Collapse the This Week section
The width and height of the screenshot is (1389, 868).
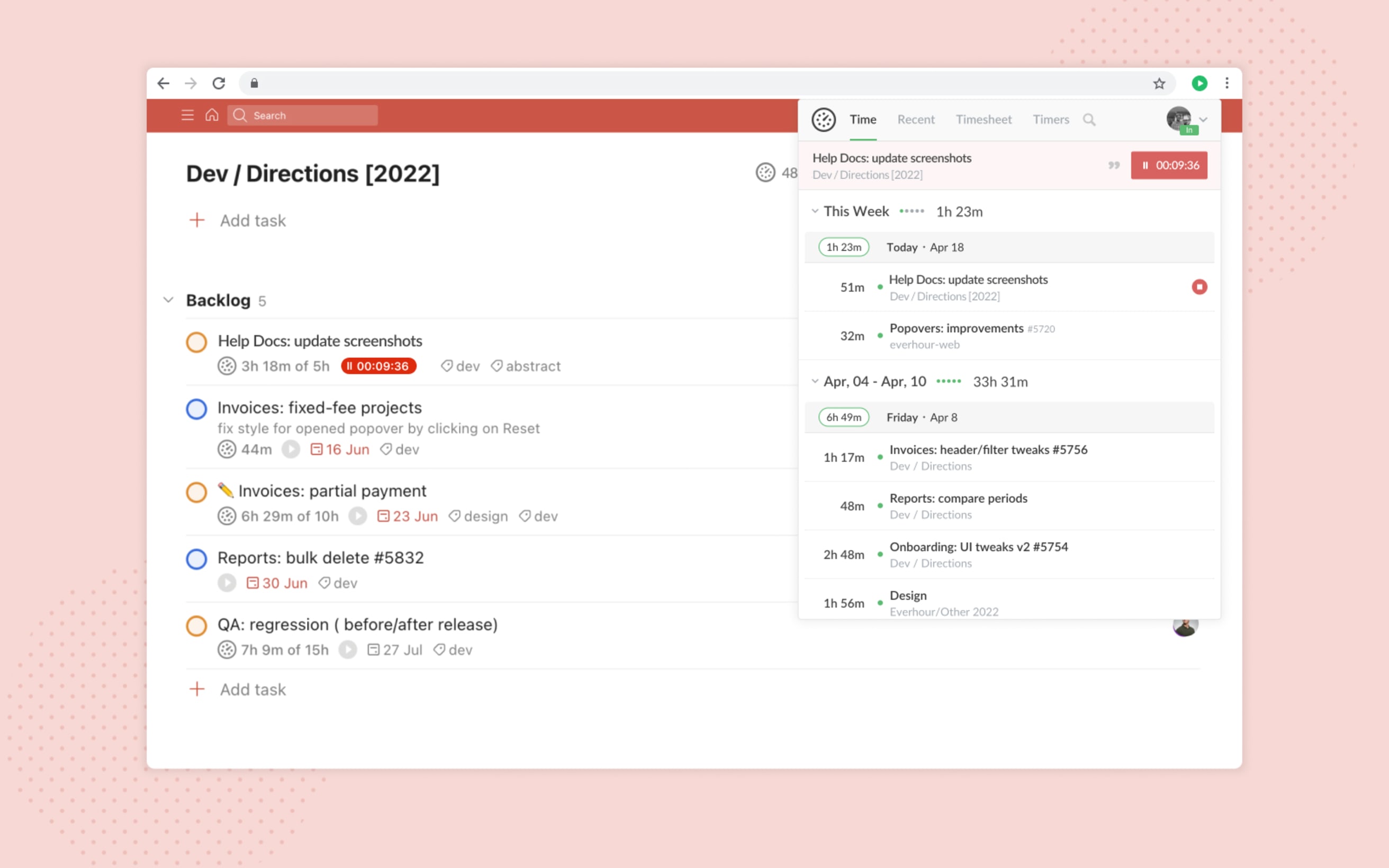[815, 211]
